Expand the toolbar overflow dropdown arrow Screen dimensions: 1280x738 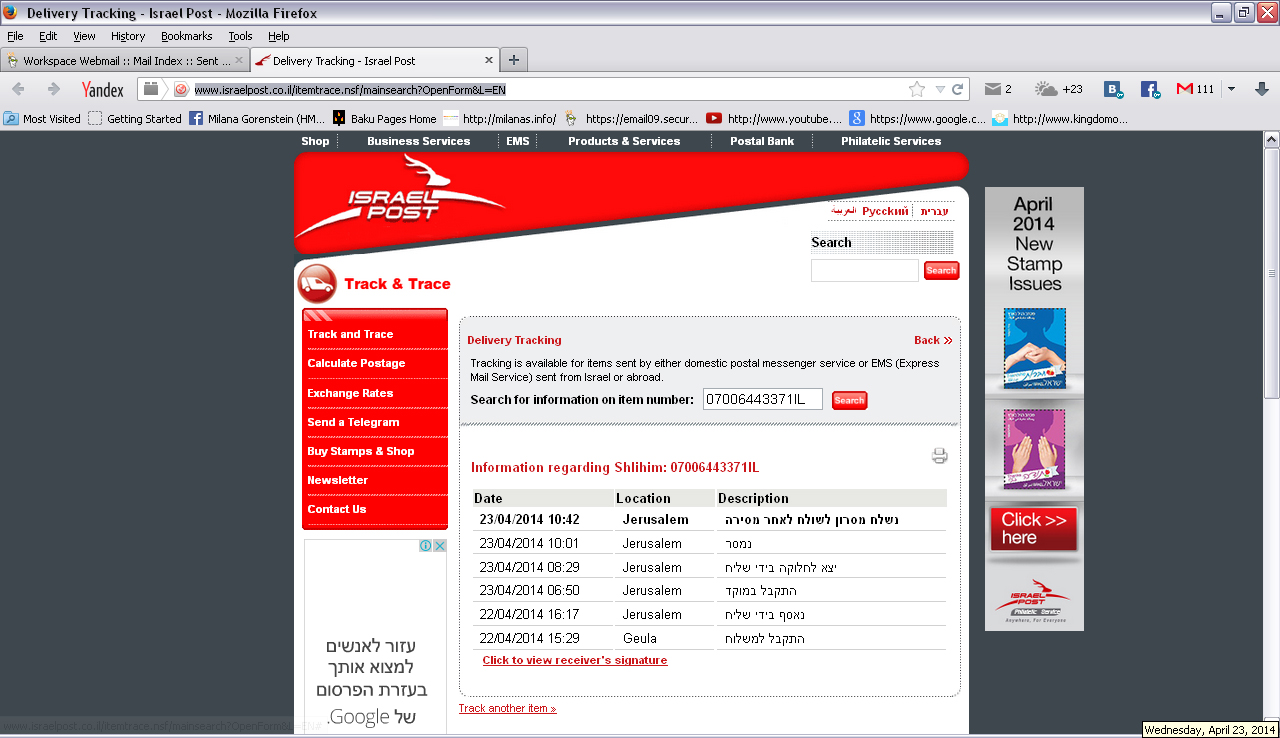[x=1231, y=89]
